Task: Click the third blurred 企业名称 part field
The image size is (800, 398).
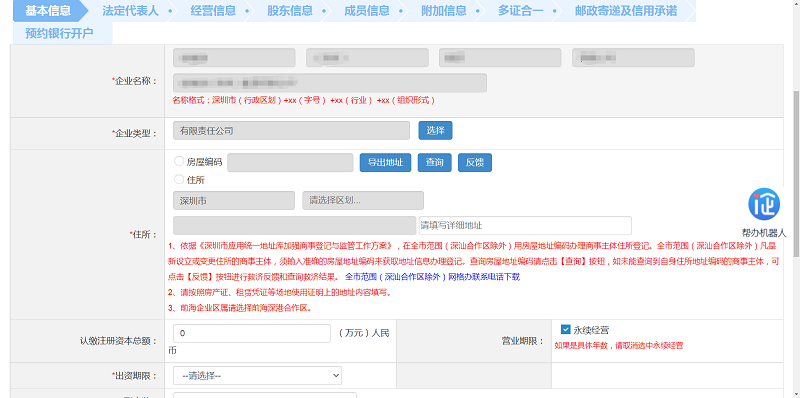Action: (x=500, y=58)
